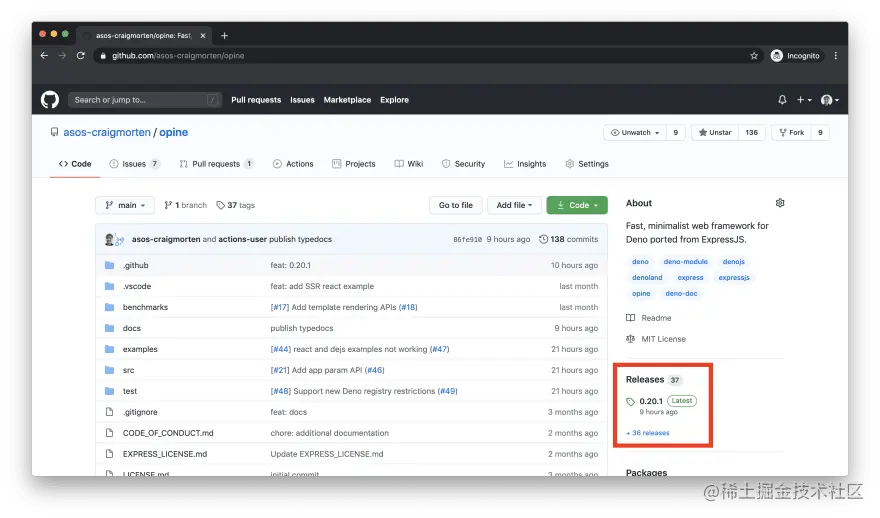Screen dimensions: 880x518
Task: Open the stargazers count 136
Action: 751,133
